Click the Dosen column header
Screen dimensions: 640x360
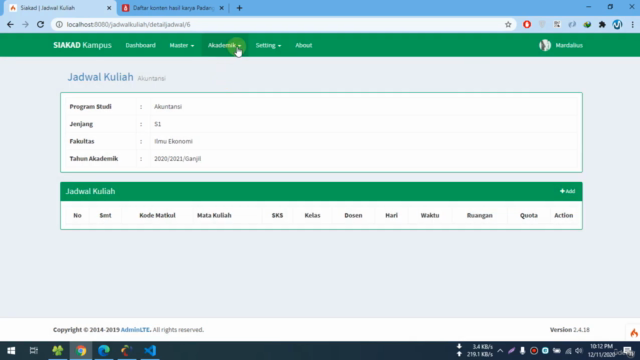(x=353, y=215)
